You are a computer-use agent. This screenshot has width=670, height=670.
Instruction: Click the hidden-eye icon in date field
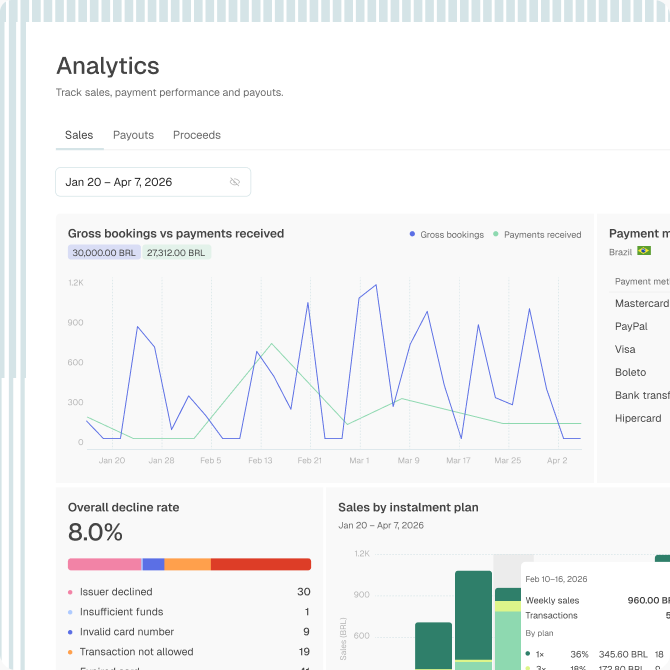235,182
